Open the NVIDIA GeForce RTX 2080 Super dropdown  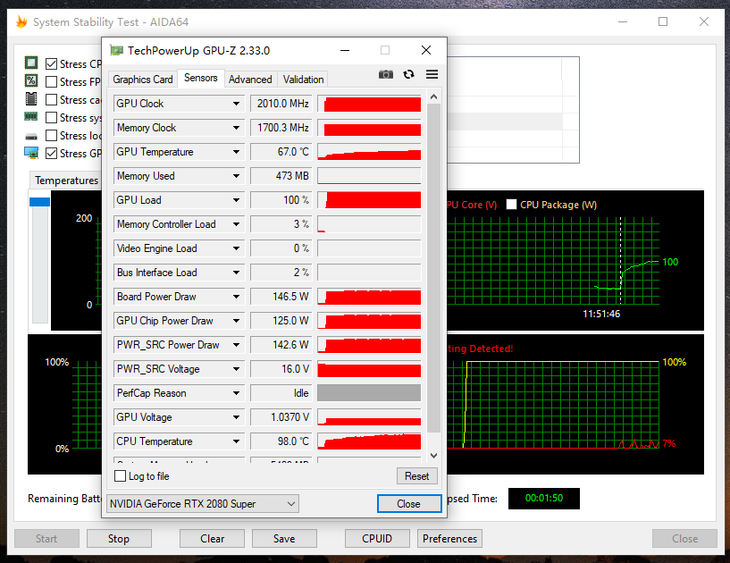291,504
